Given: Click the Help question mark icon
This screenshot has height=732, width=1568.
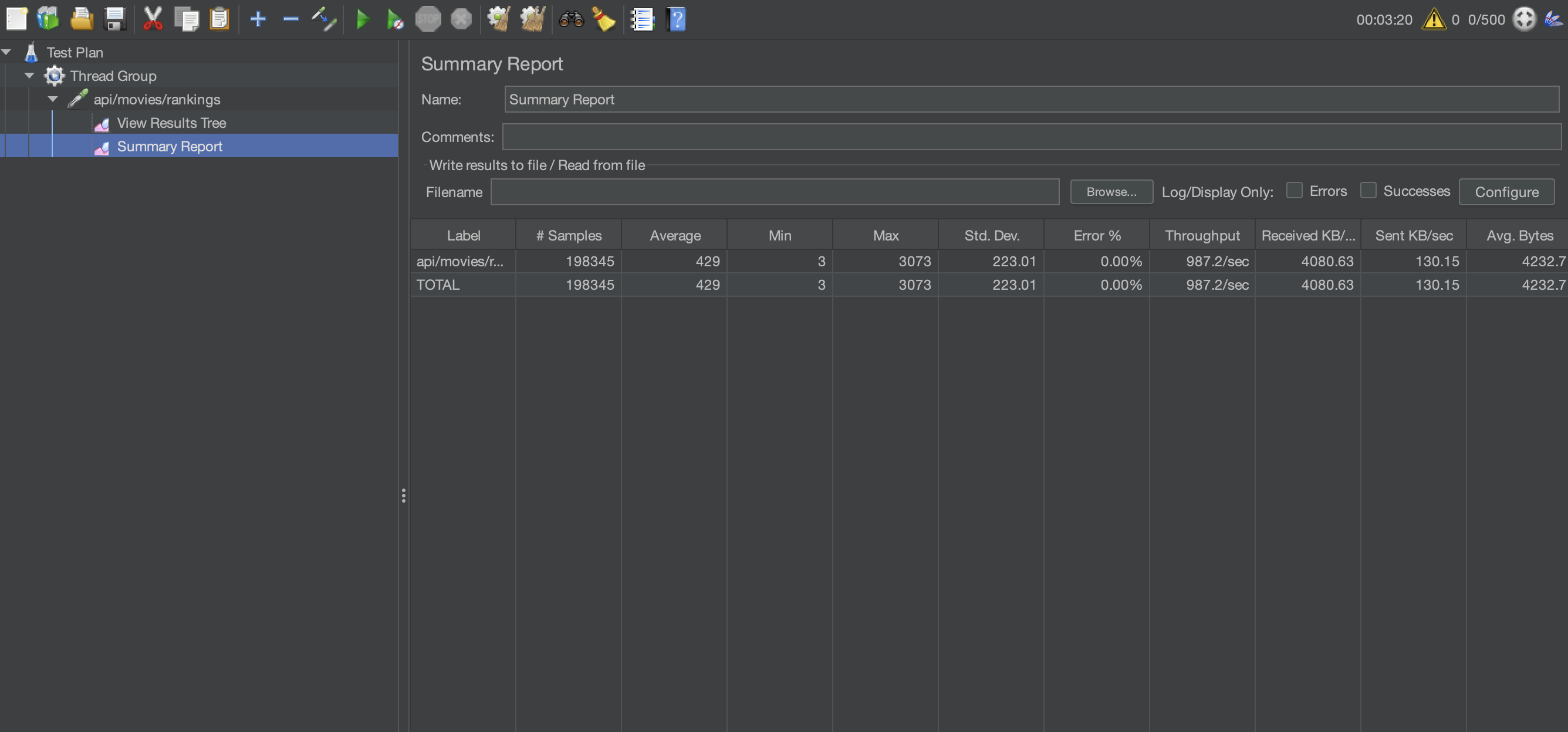Looking at the screenshot, I should point(675,19).
